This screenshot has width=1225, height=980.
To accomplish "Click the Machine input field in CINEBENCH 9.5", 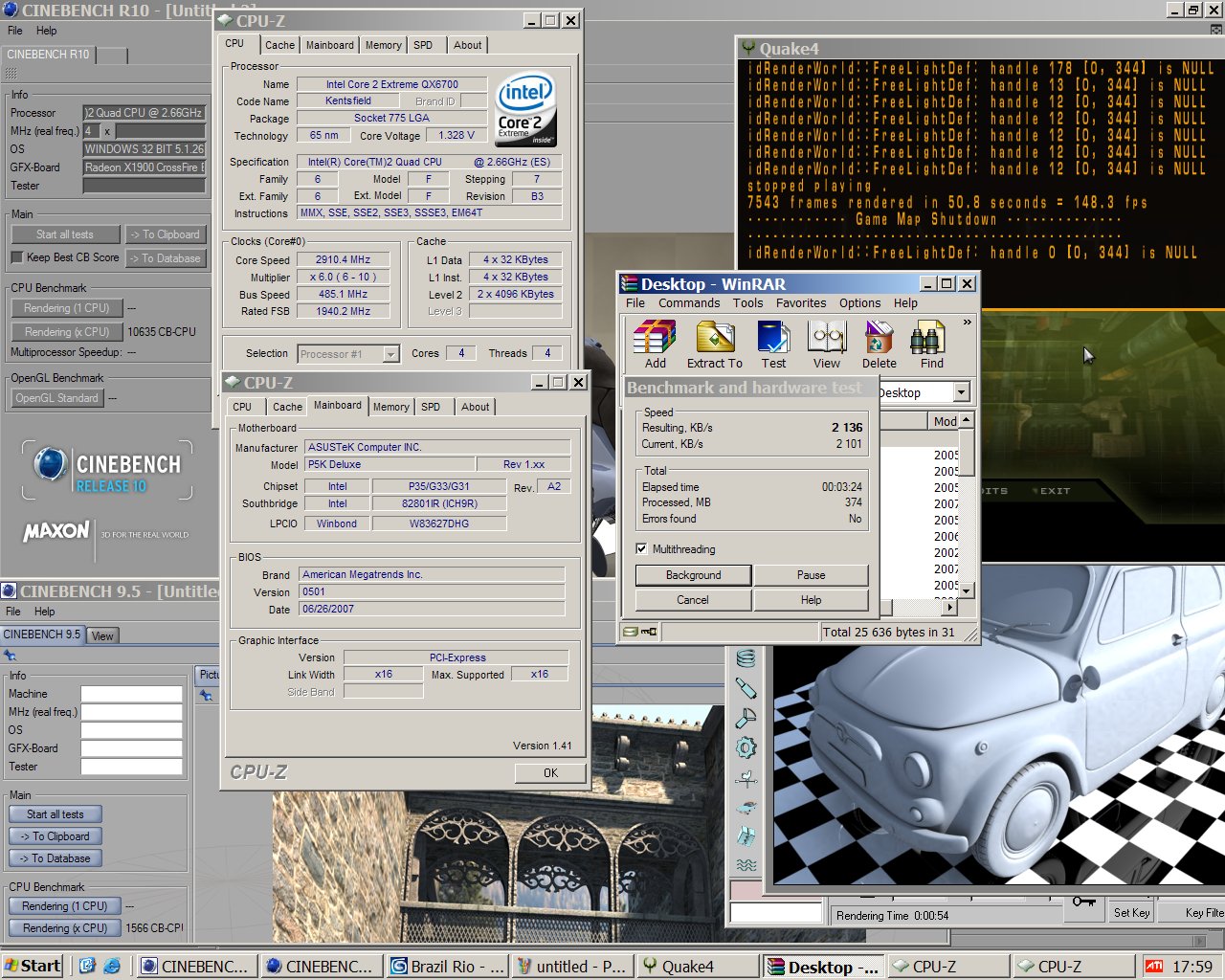I will pyautogui.click(x=131, y=694).
